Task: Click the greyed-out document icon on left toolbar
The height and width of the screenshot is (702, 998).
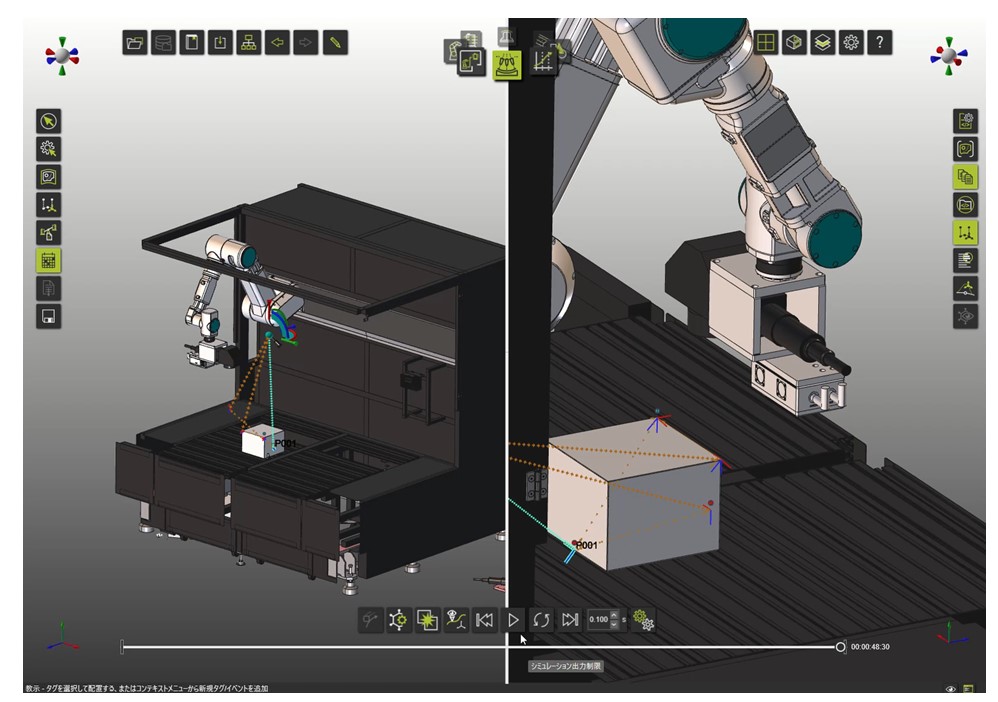Action: pyautogui.click(x=48, y=289)
